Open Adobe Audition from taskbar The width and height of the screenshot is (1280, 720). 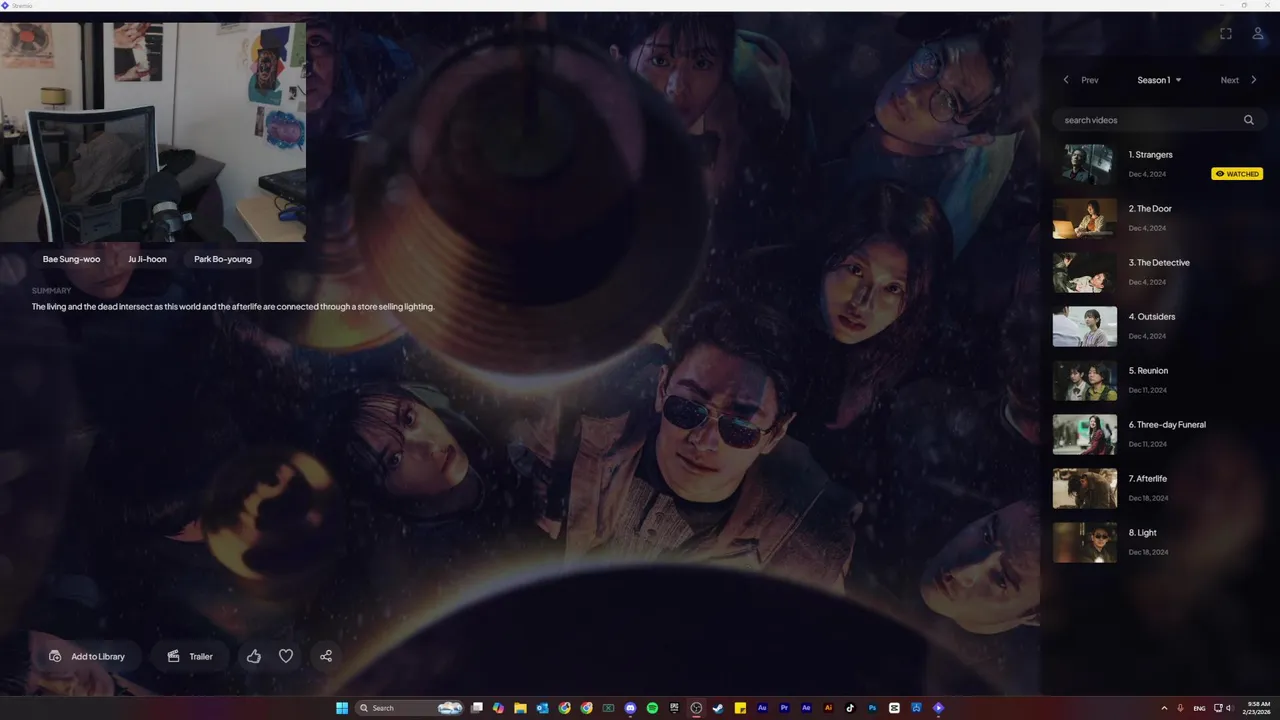pyautogui.click(x=762, y=708)
